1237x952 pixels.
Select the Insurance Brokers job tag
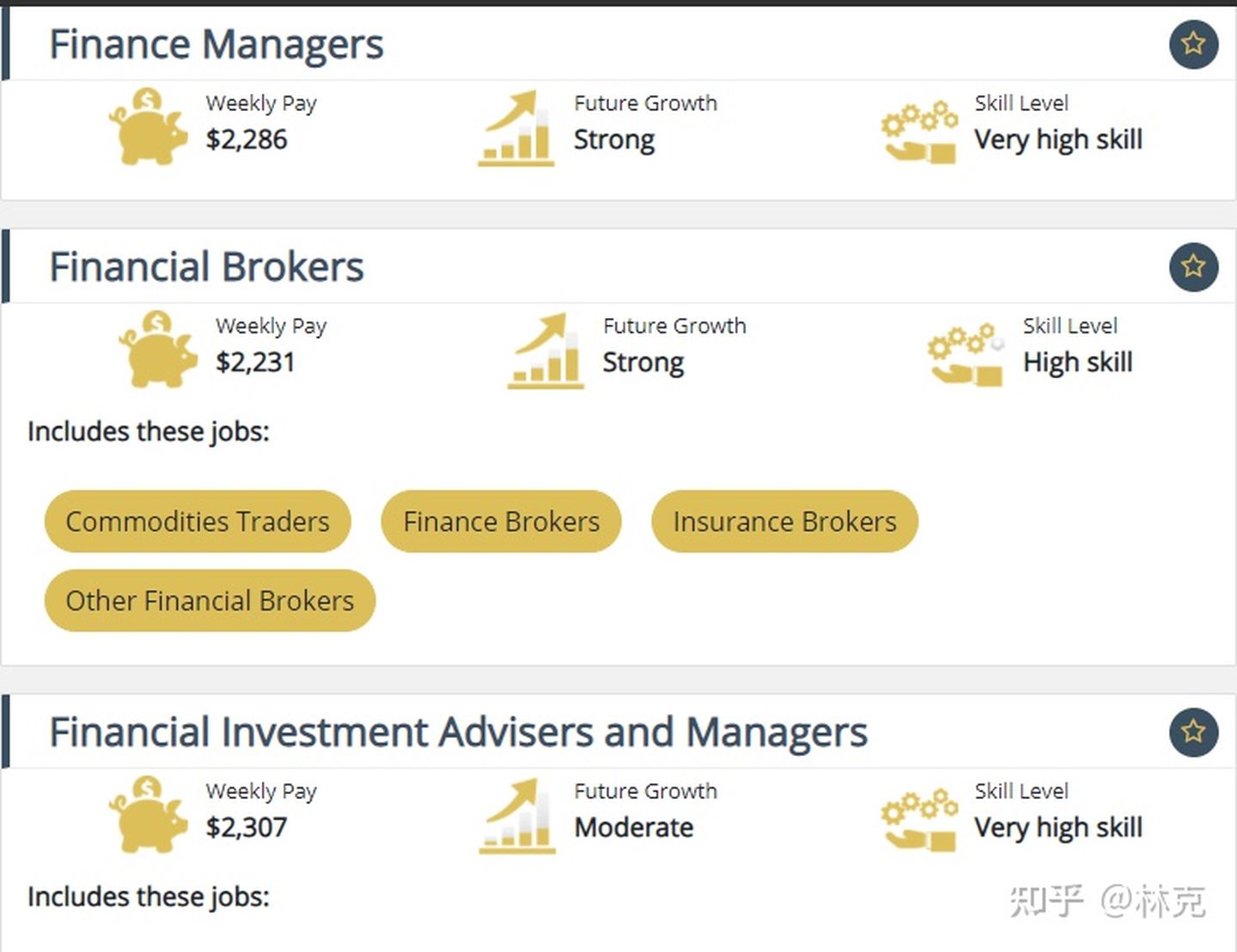[785, 522]
